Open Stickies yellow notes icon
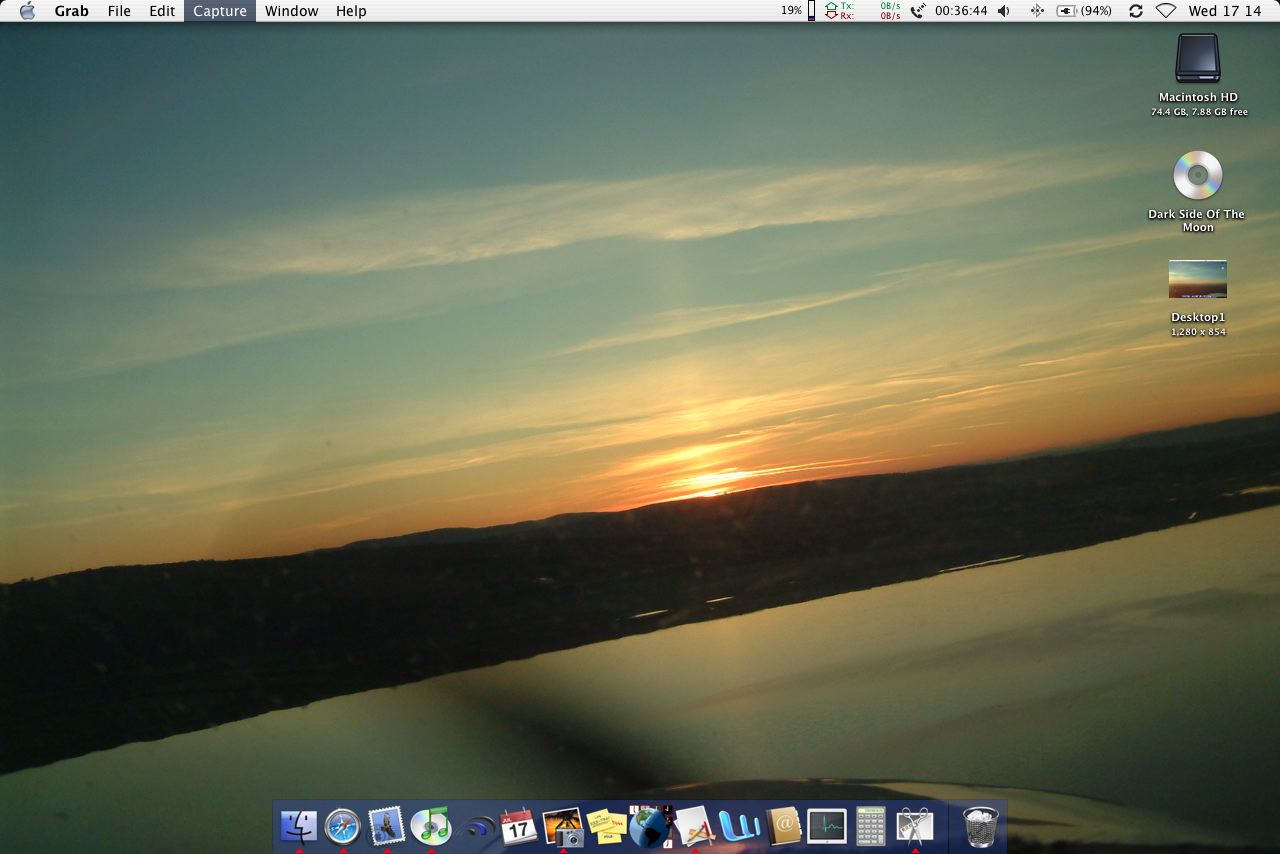 [606, 826]
